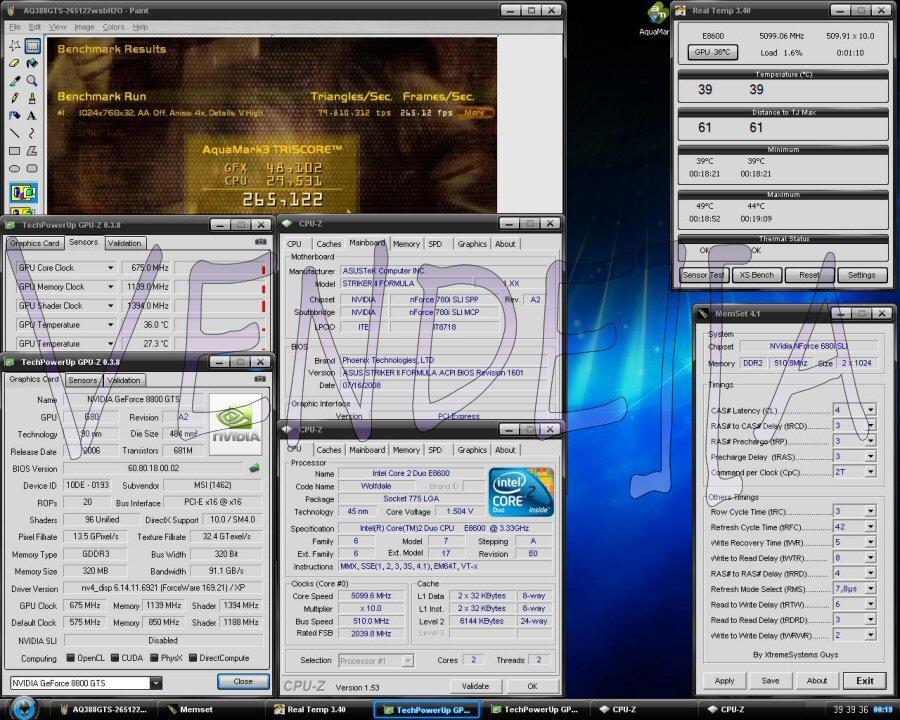The height and width of the screenshot is (720, 900).
Task: Open the Processor #1 selection dropdown in CPU-Z
Action: pos(408,661)
